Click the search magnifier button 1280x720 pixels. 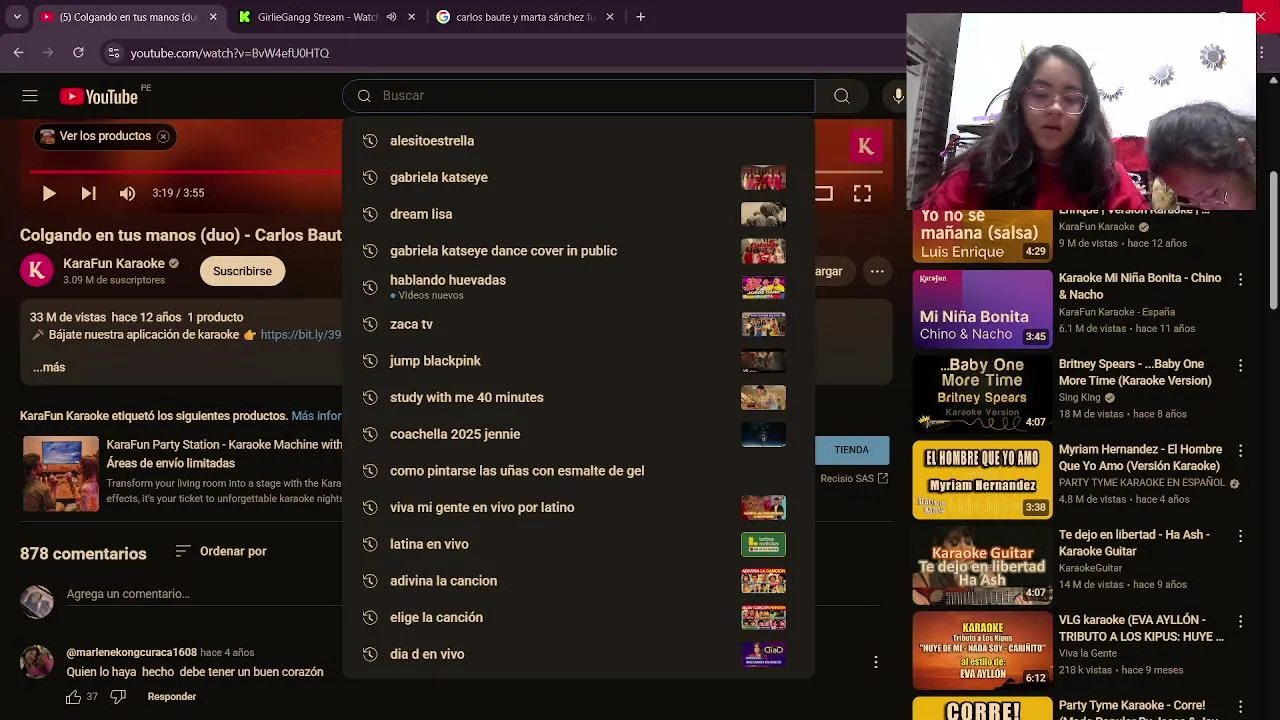click(842, 96)
